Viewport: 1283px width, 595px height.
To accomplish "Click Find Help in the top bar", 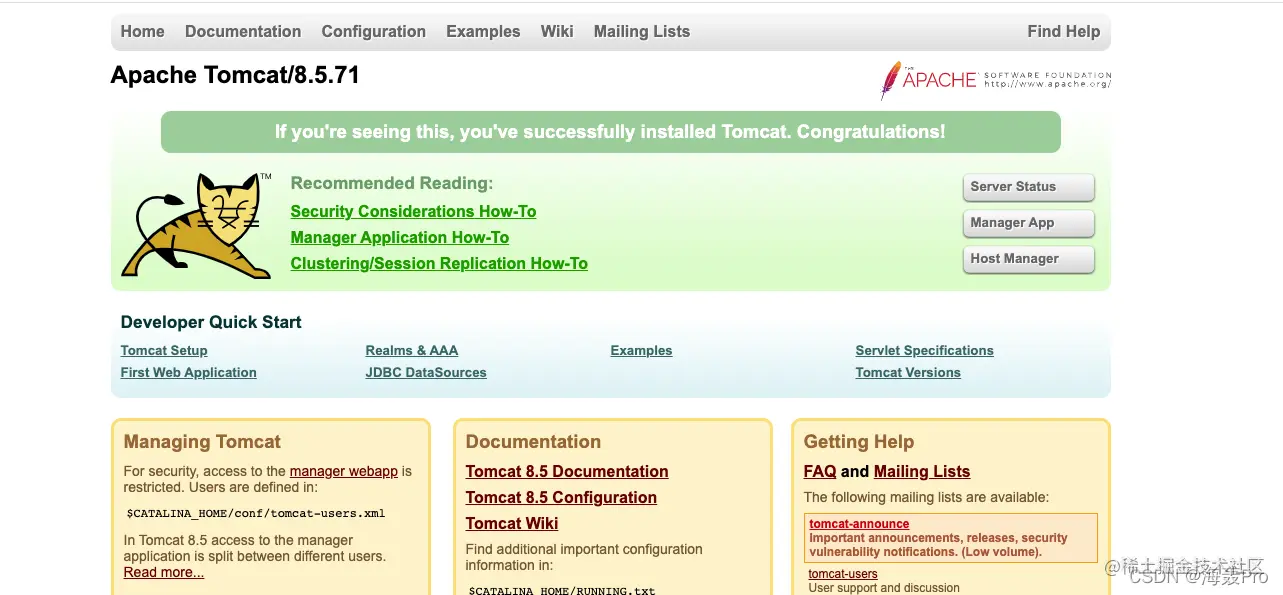I will tap(1064, 32).
